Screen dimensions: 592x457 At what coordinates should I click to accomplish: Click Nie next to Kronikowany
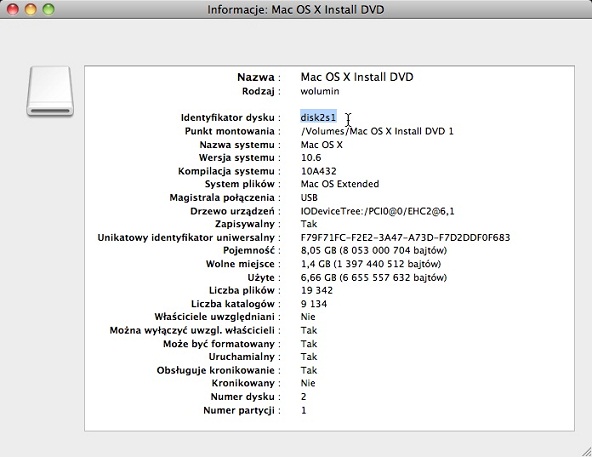click(308, 383)
